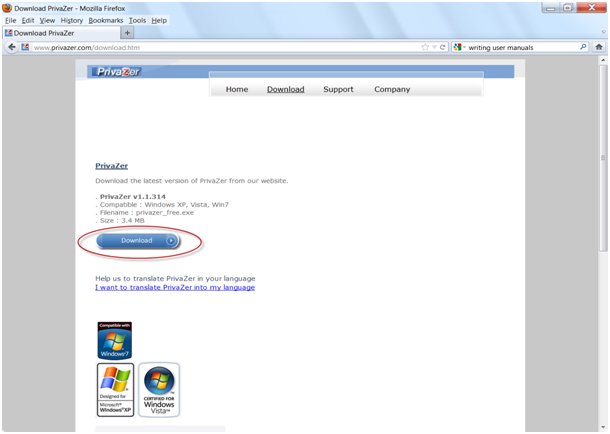This screenshot has height=434, width=610.
Task: Open the translate PrivaZer link
Action: (x=175, y=287)
